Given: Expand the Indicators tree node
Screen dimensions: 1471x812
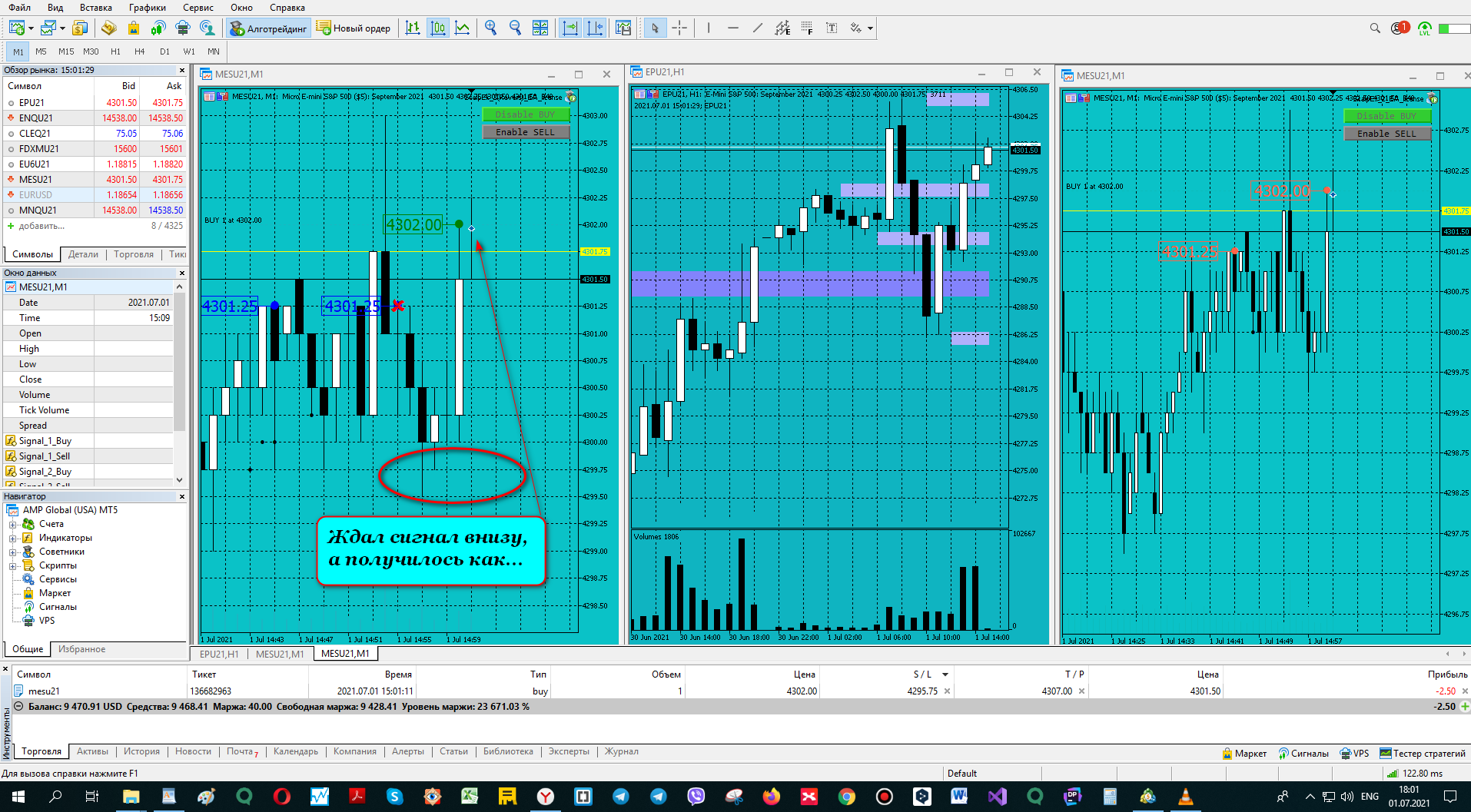Looking at the screenshot, I should point(12,538).
